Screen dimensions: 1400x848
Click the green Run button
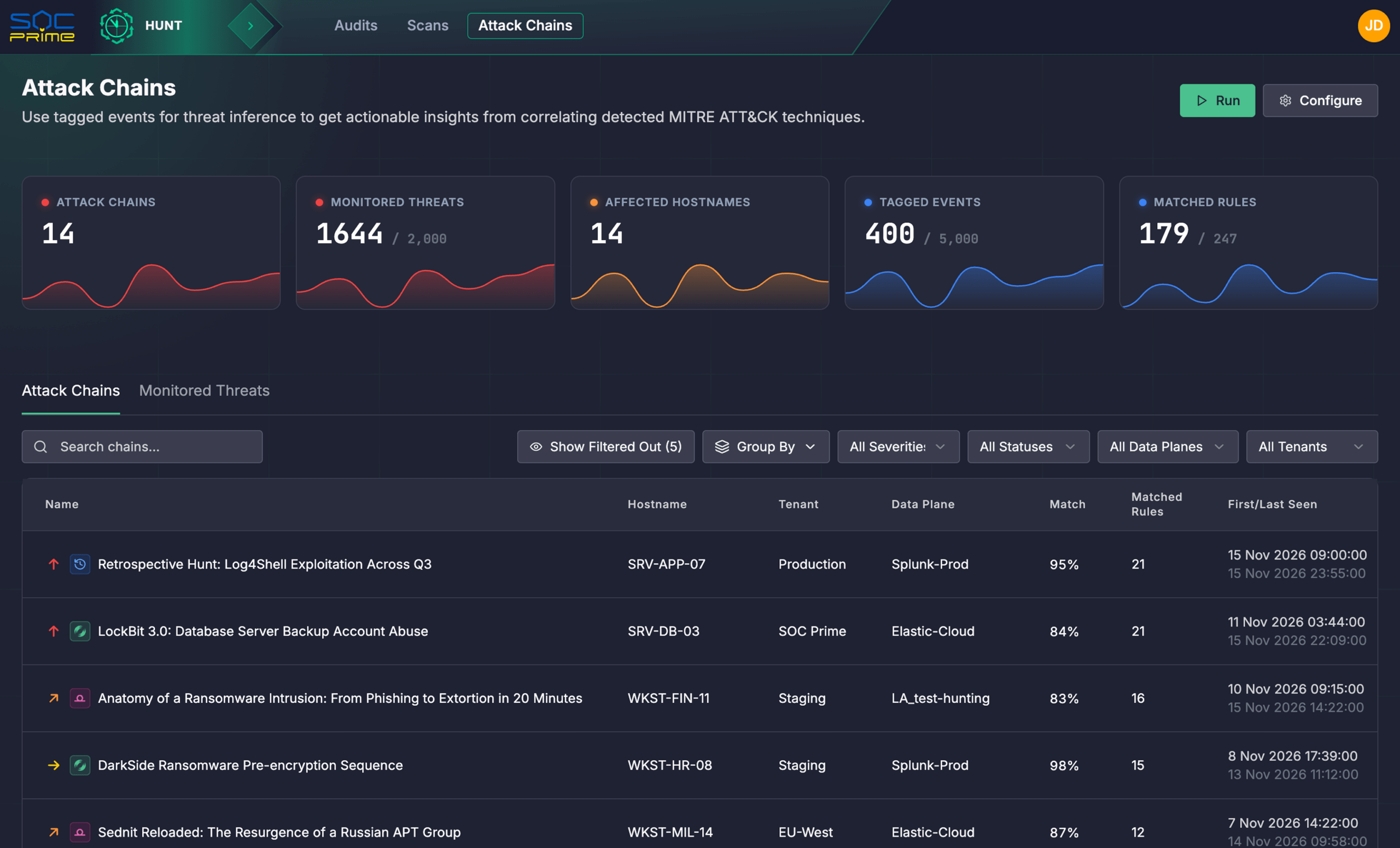point(1217,101)
